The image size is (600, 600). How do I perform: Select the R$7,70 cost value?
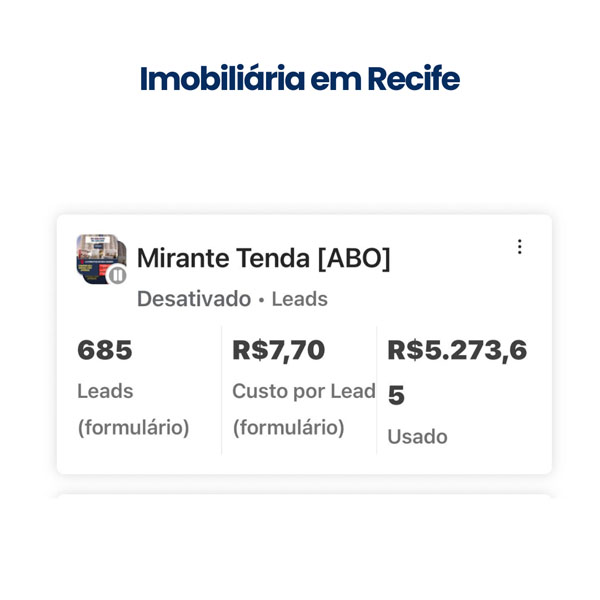pos(279,351)
